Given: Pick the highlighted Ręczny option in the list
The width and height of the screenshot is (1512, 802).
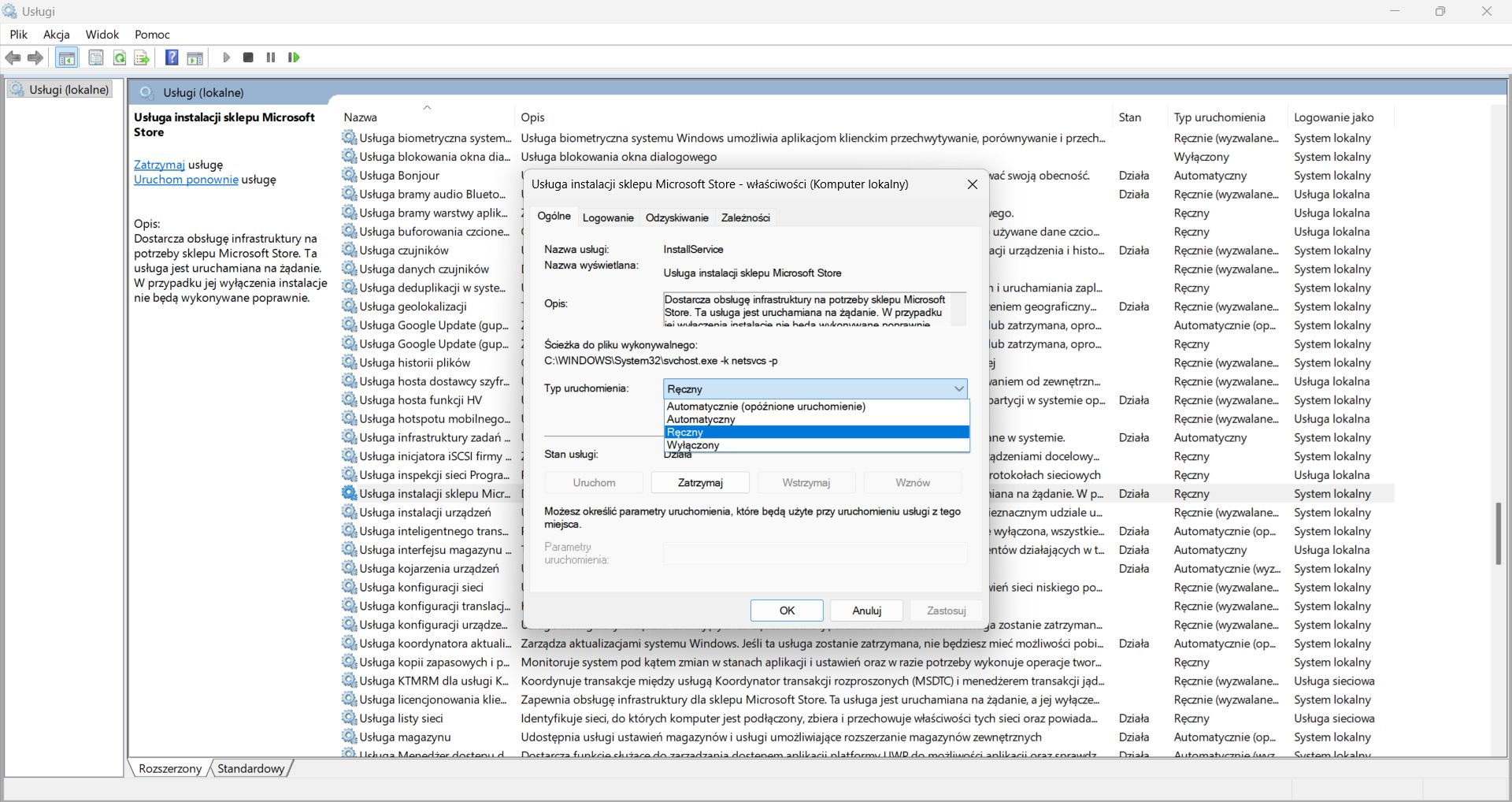Looking at the screenshot, I should pos(817,432).
